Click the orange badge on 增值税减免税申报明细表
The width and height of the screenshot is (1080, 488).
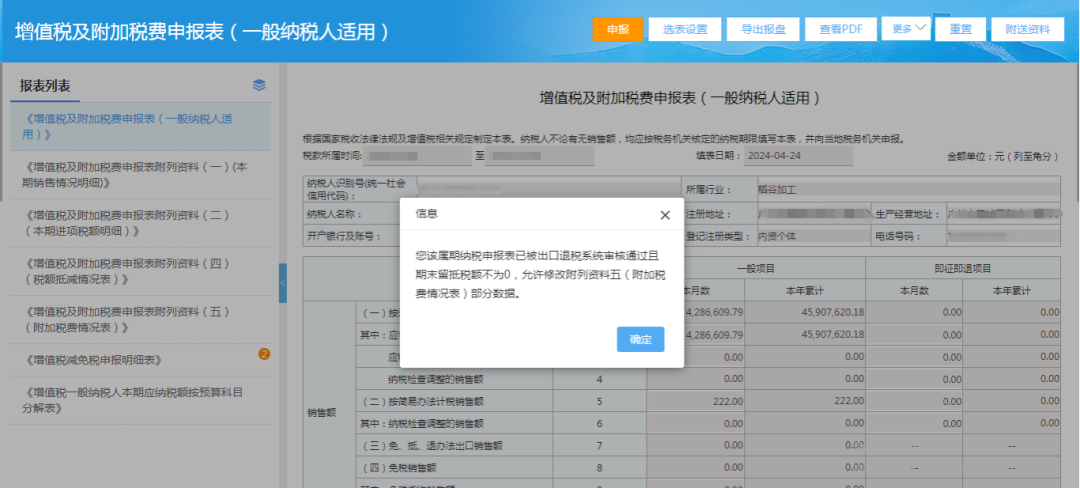[264, 354]
